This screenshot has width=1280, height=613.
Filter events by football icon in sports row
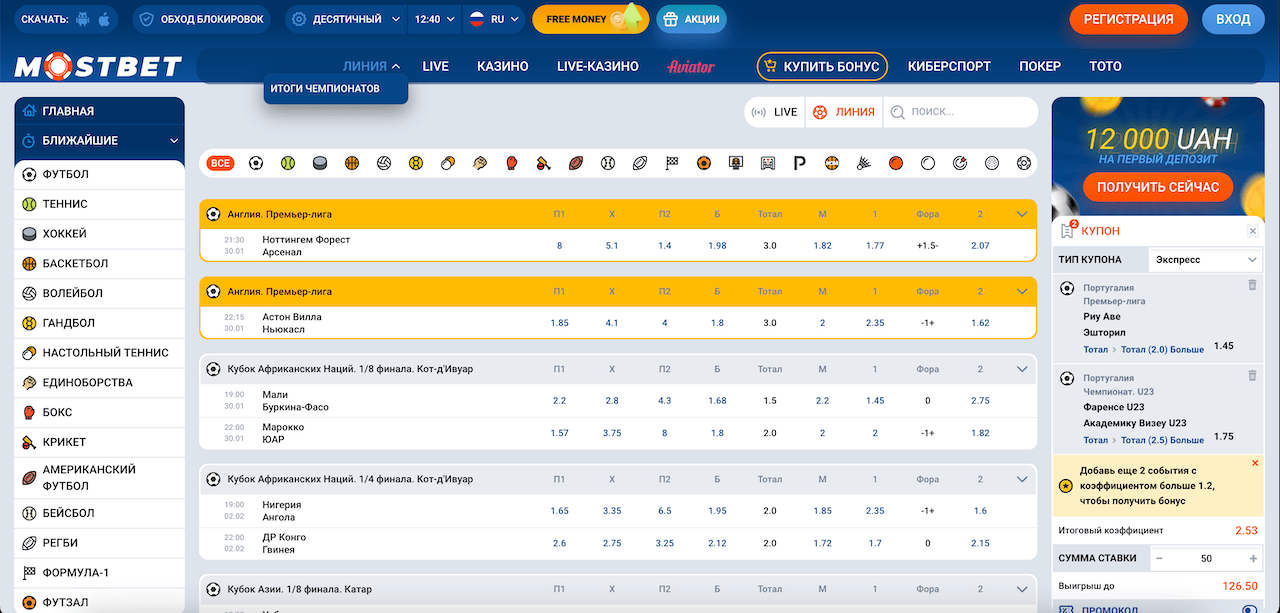pyautogui.click(x=256, y=163)
